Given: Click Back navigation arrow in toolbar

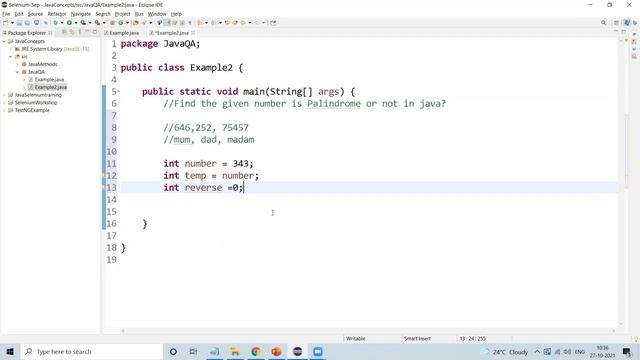Looking at the screenshot, I should tap(242, 23).
